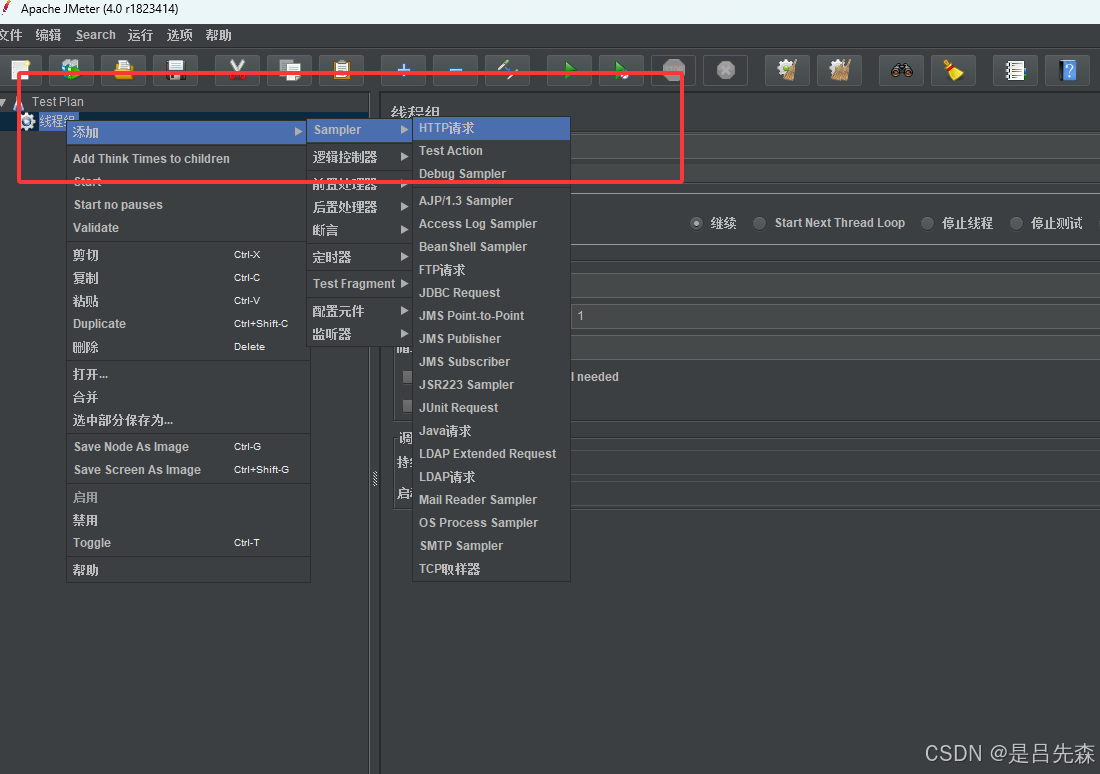Select the 停止测试 radio button
The height and width of the screenshot is (774, 1100).
tap(1016, 223)
